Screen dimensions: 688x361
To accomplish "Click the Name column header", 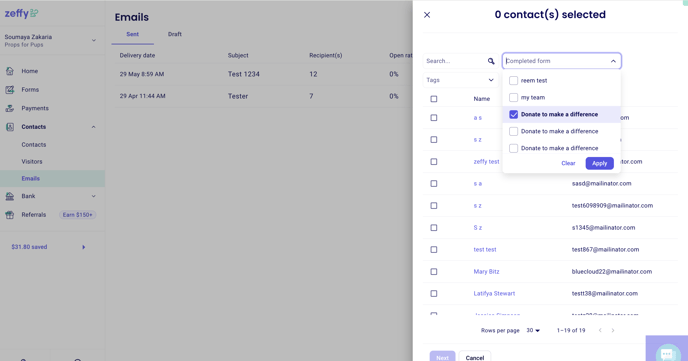I will coord(481,99).
